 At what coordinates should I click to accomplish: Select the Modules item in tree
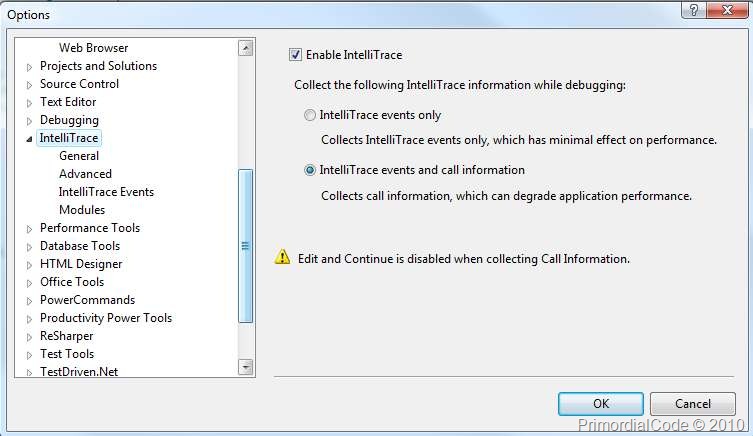click(x=82, y=210)
